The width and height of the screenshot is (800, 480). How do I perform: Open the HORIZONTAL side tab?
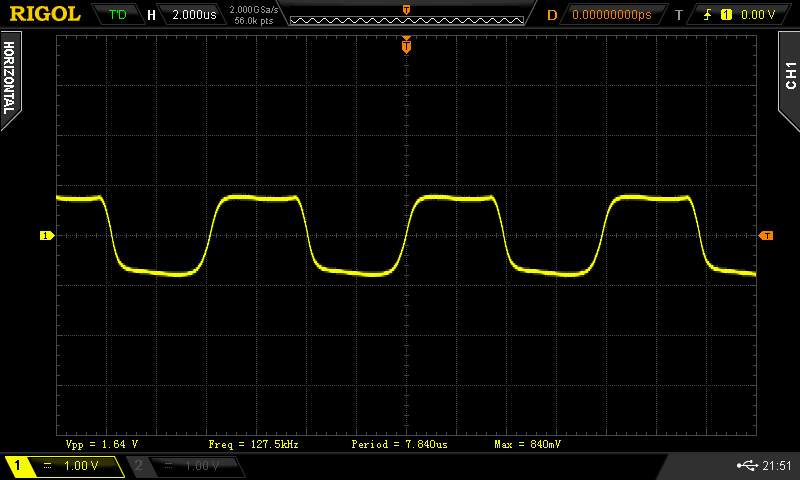coord(9,78)
